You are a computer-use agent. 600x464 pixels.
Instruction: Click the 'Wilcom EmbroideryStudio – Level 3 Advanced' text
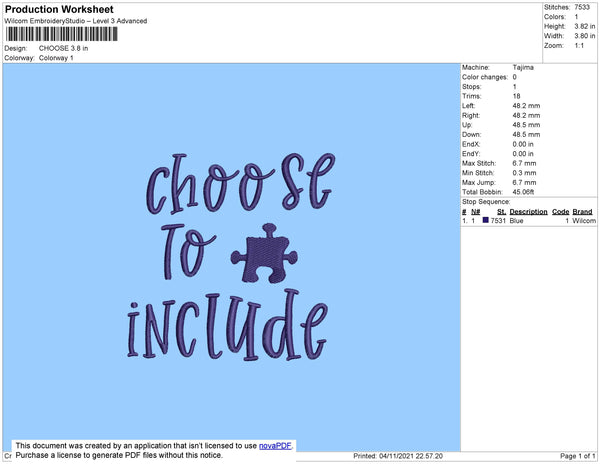[x=76, y=21]
